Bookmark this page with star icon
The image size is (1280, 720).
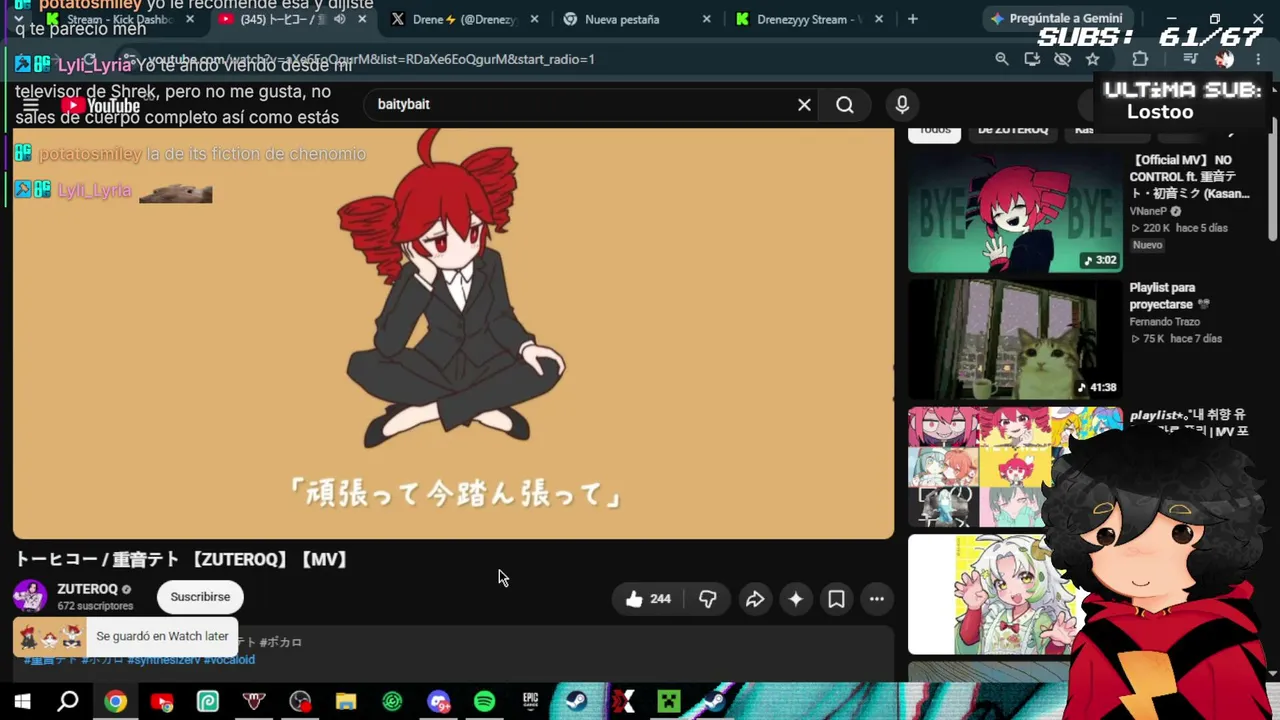click(1093, 59)
